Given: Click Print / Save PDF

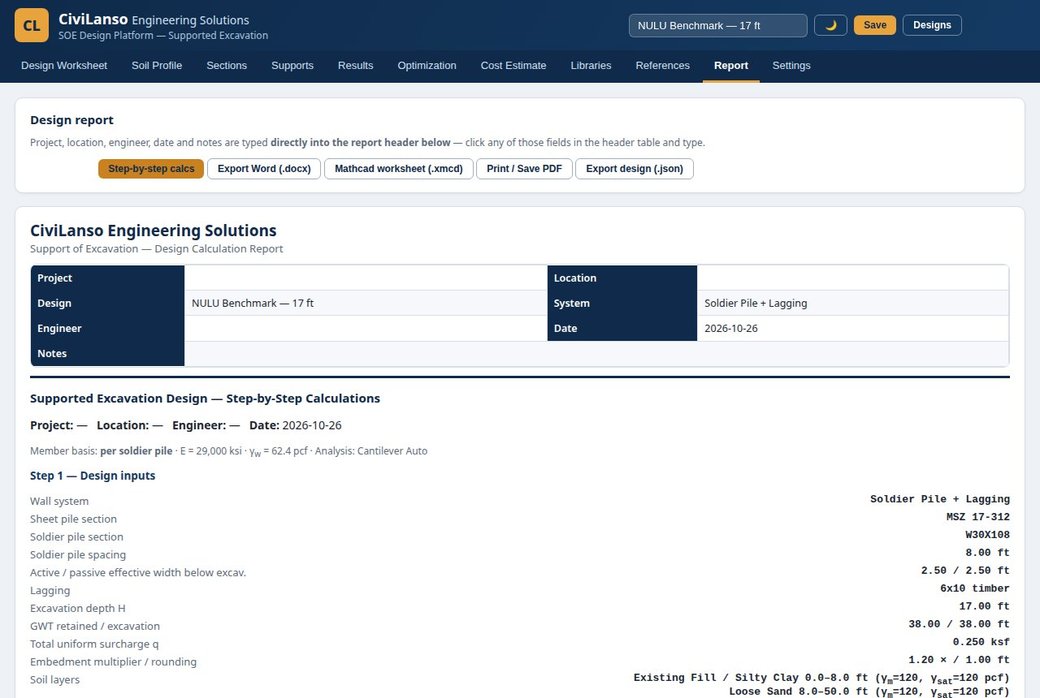Looking at the screenshot, I should [x=524, y=169].
